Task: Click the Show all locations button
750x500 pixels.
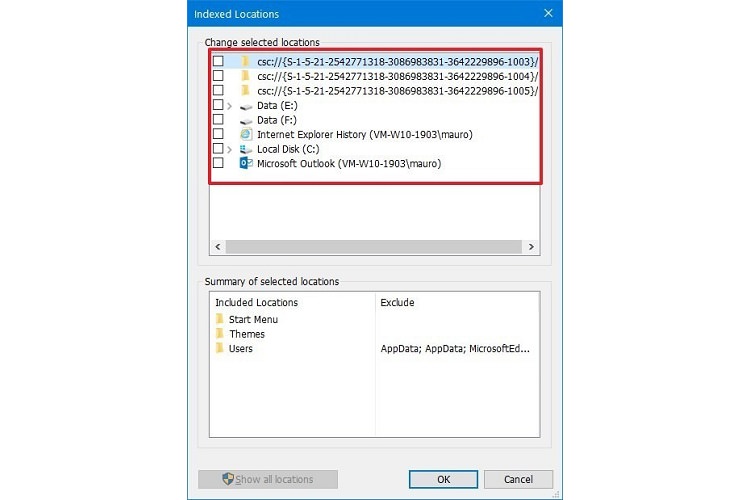Action: pyautogui.click(x=268, y=479)
